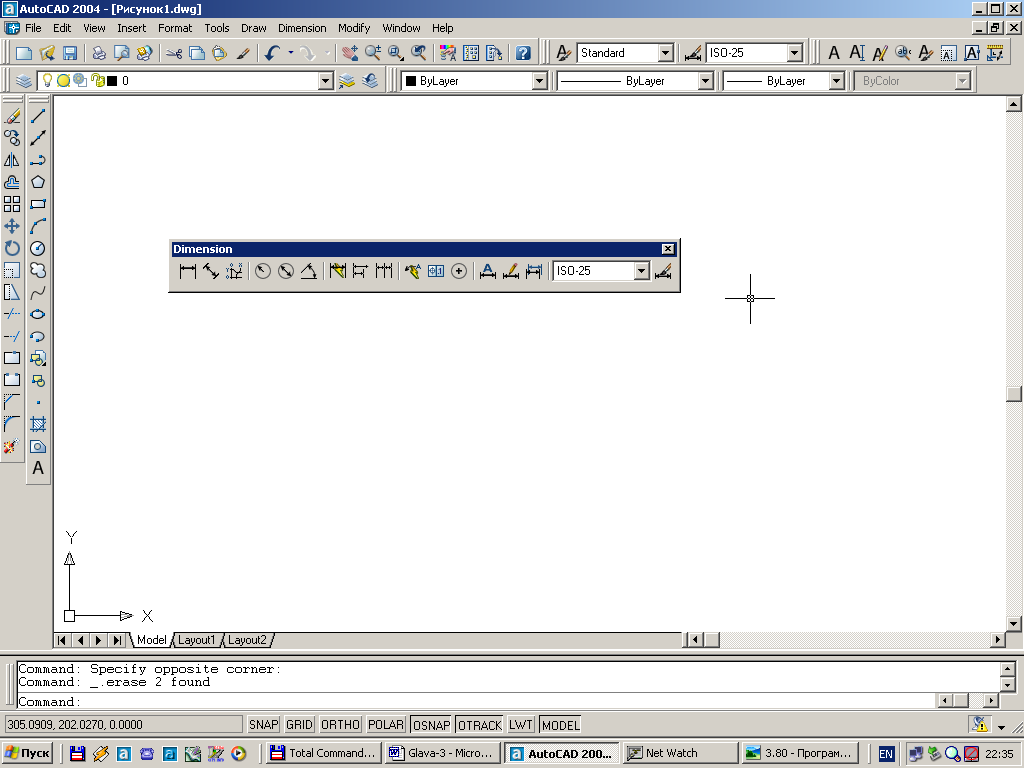This screenshot has width=1024, height=768.
Task: Click in the Command line input
Action: click(x=477, y=702)
